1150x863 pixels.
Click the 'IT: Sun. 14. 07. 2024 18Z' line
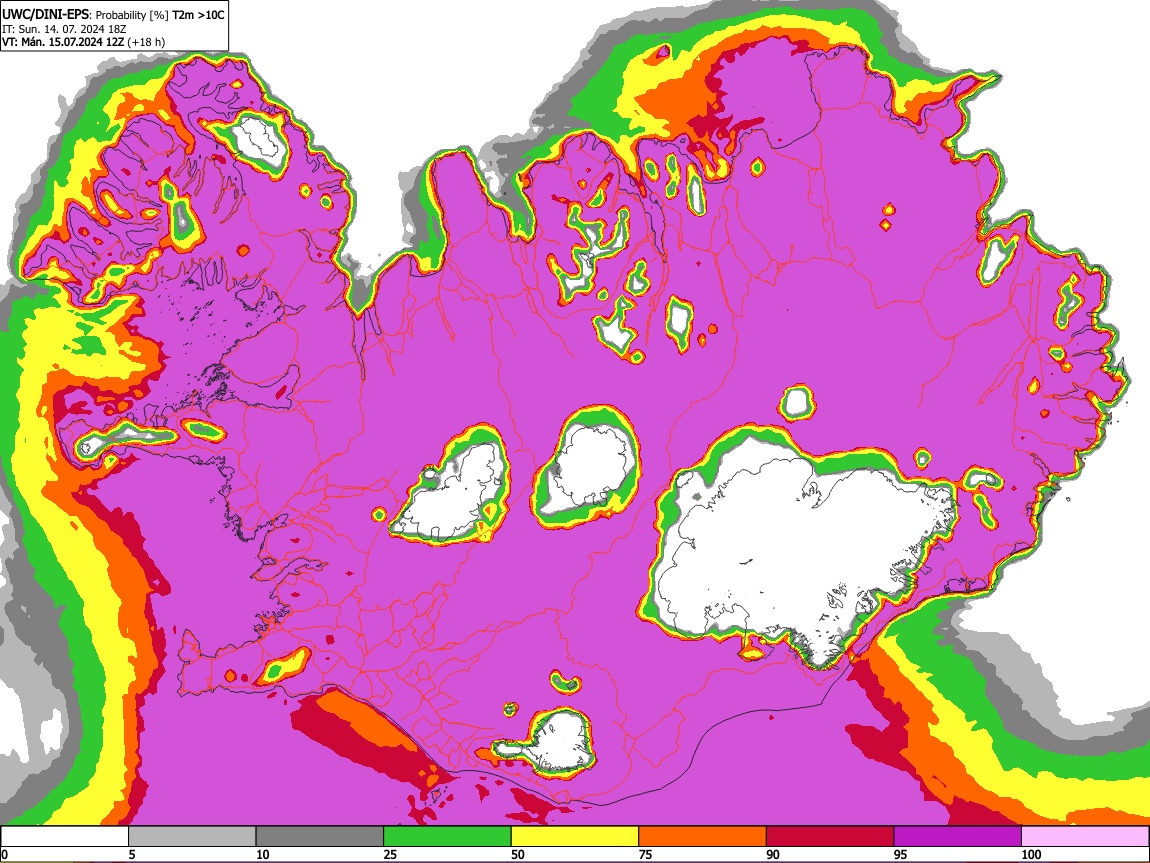click(64, 29)
